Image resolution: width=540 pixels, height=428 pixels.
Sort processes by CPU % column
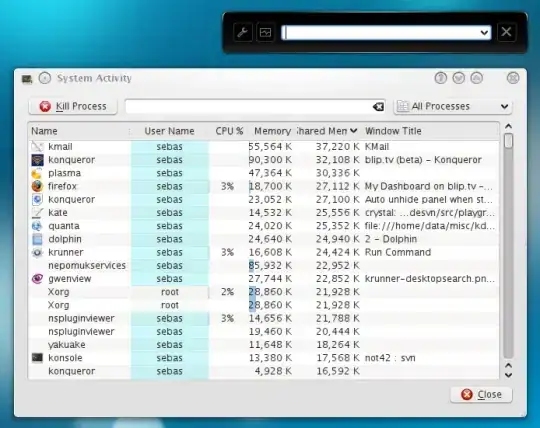(229, 131)
